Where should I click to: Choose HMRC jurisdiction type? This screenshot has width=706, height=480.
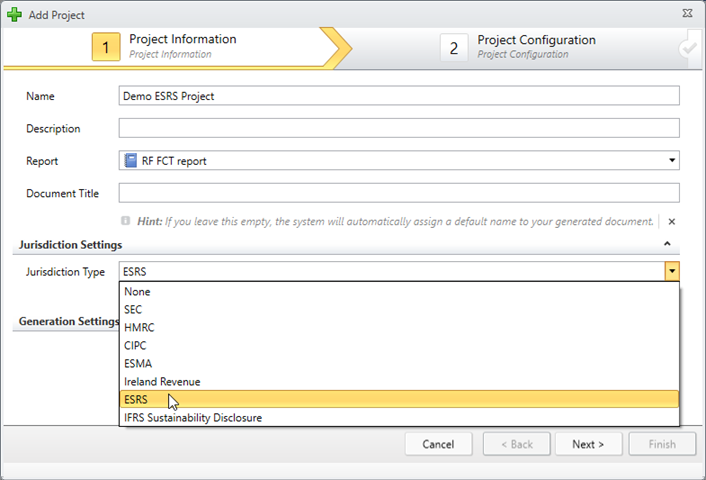399,328
